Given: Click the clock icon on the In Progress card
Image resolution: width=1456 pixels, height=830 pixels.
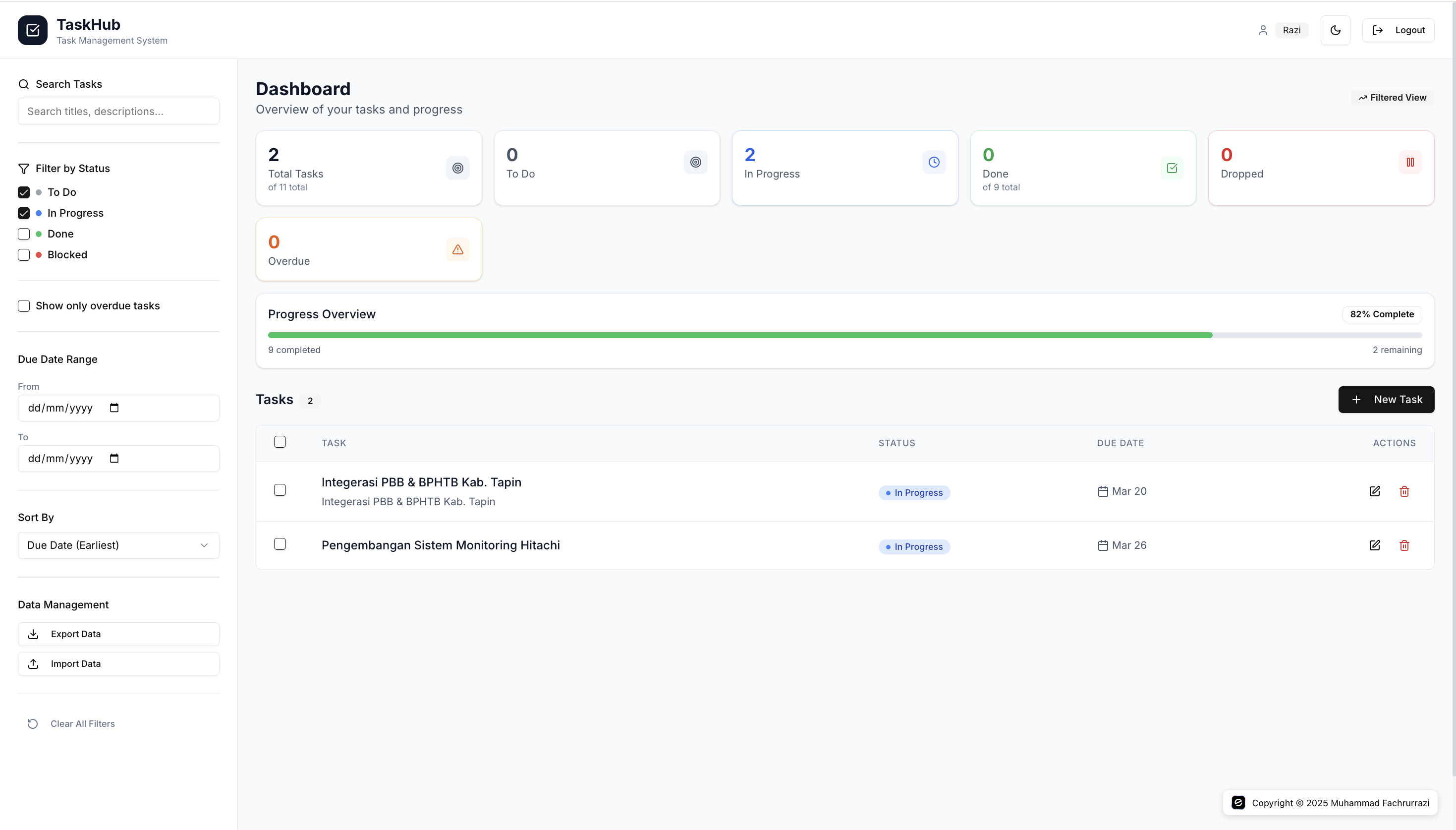Looking at the screenshot, I should (x=933, y=162).
